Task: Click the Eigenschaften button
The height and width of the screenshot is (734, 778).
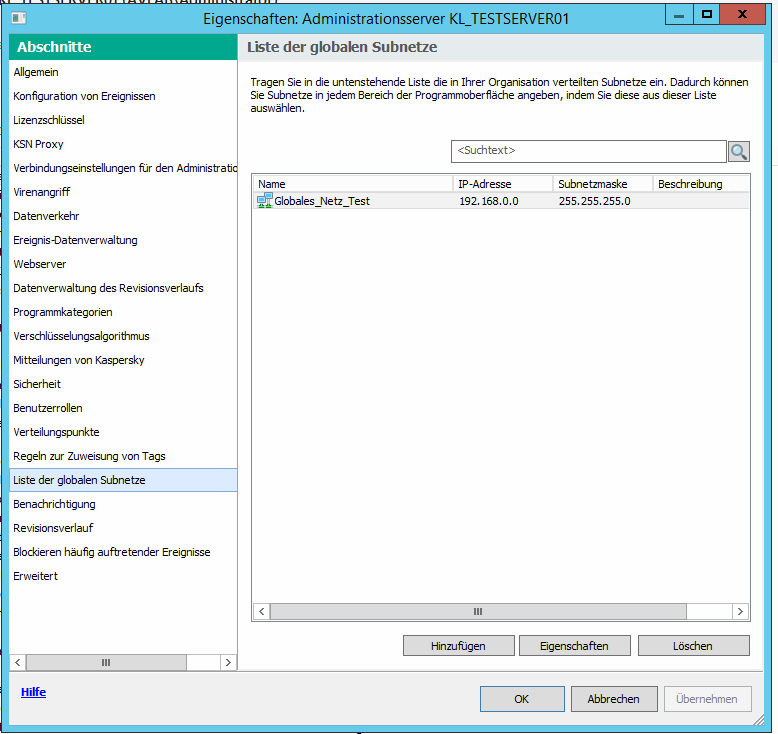Action: [575, 646]
